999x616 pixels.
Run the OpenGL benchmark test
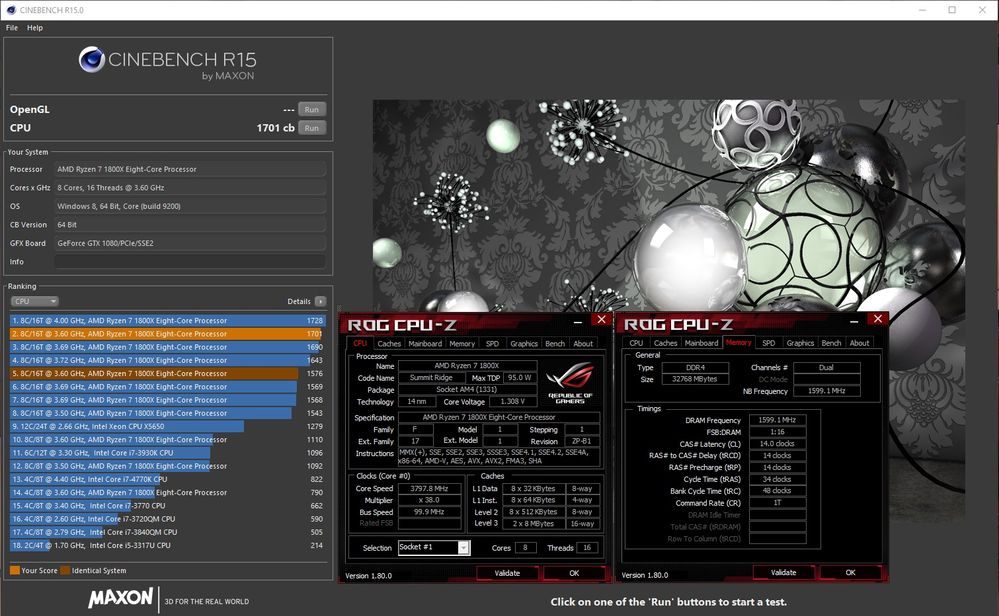tap(312, 110)
